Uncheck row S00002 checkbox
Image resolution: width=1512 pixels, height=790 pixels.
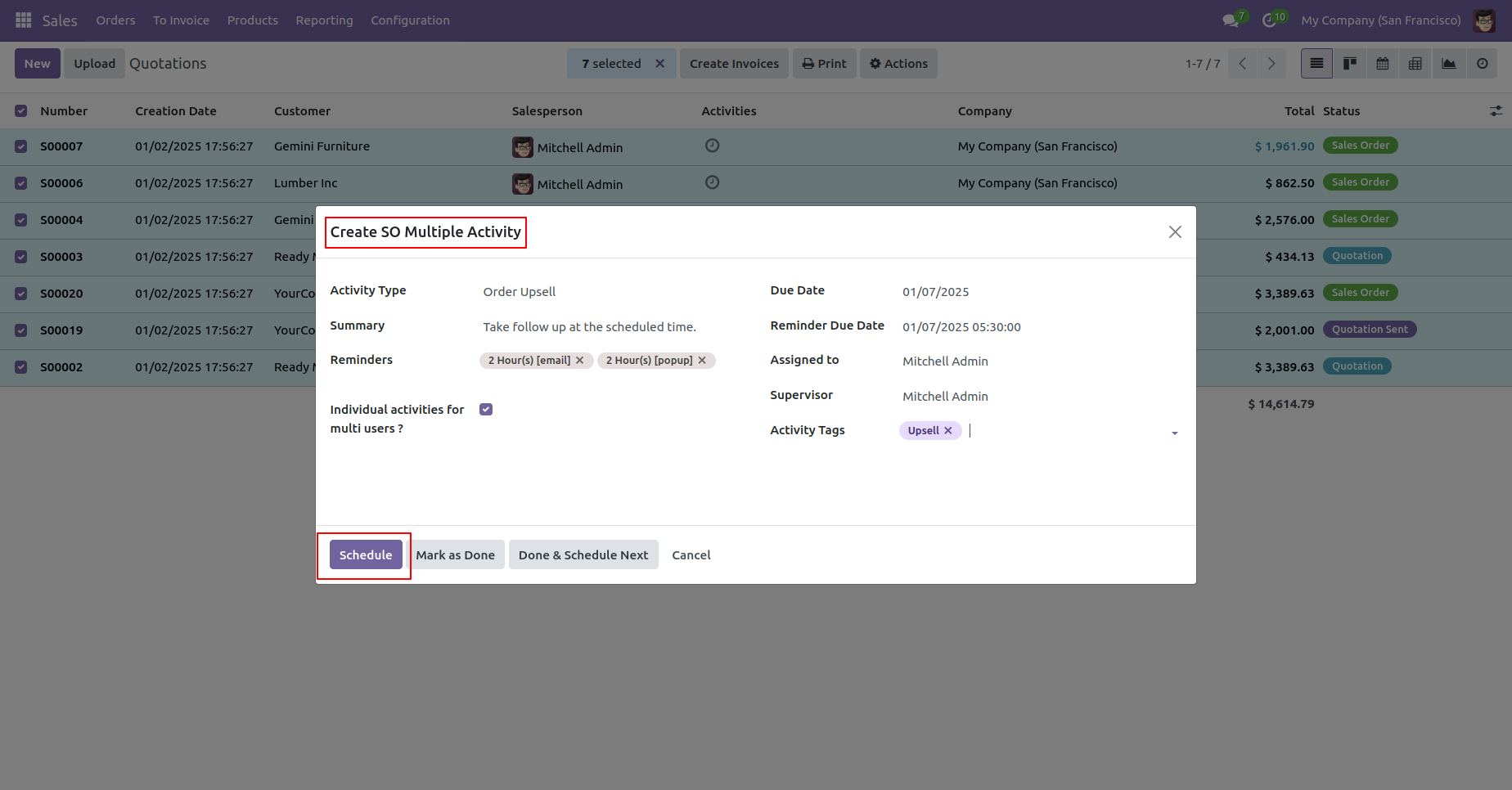coord(21,367)
